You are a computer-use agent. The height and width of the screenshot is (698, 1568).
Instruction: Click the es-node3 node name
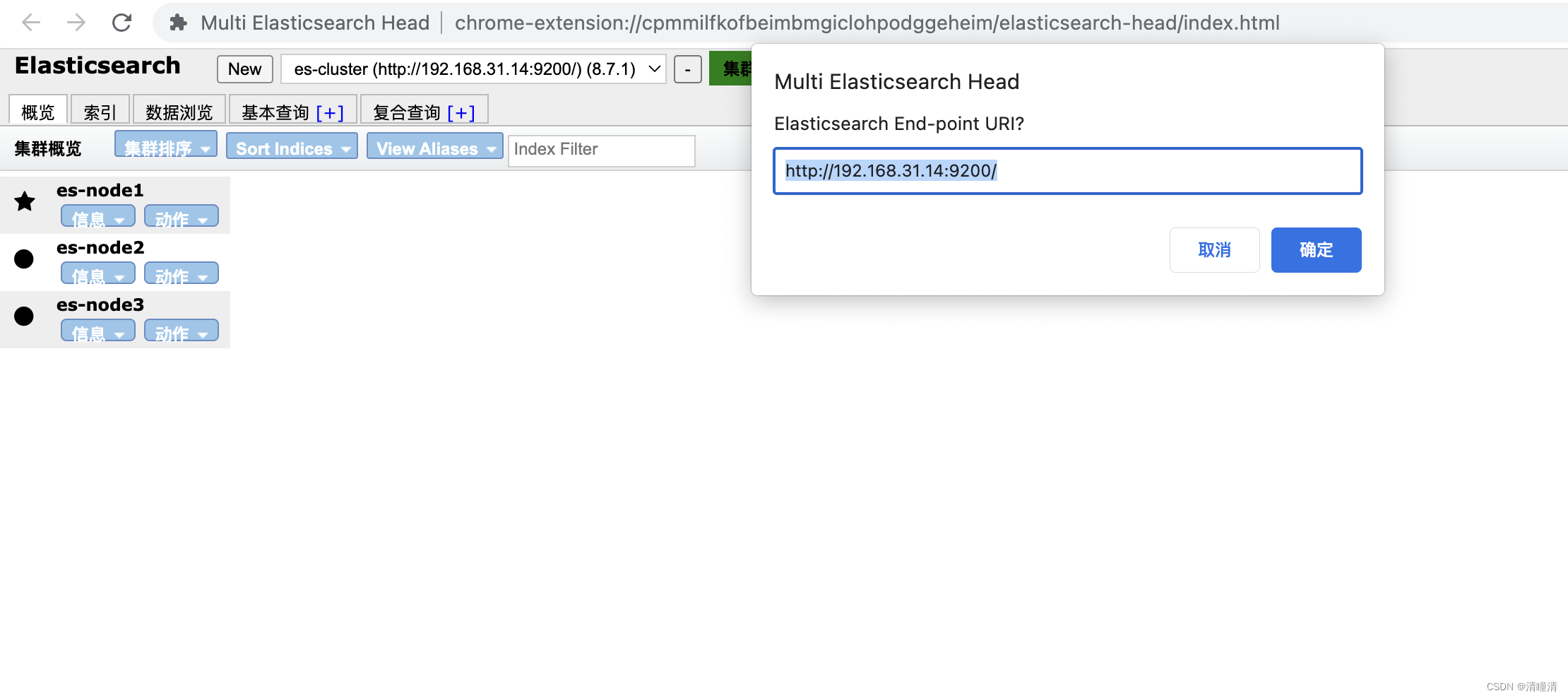coord(100,304)
